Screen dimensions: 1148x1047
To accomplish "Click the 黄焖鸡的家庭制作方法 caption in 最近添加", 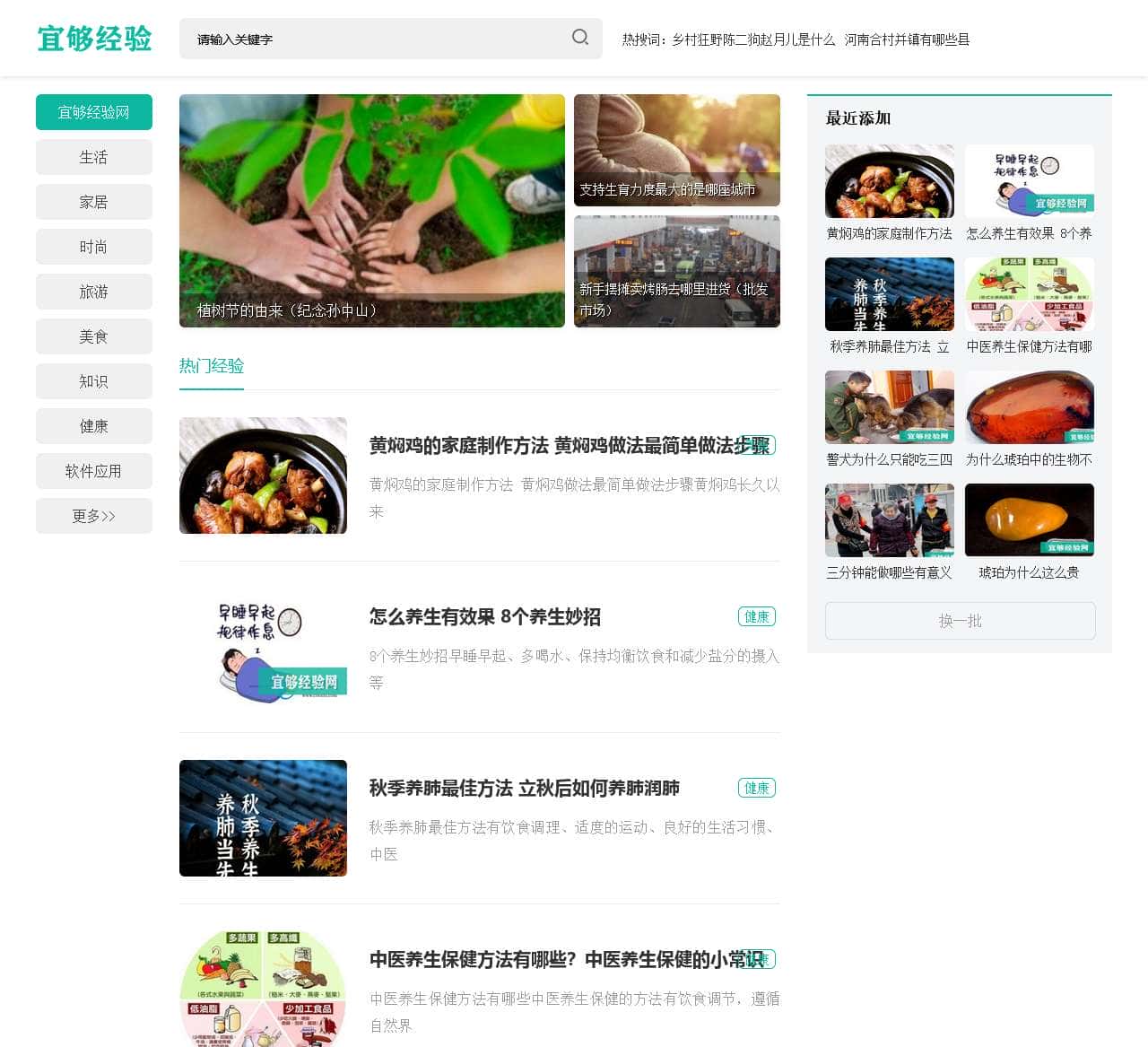I will [x=890, y=233].
